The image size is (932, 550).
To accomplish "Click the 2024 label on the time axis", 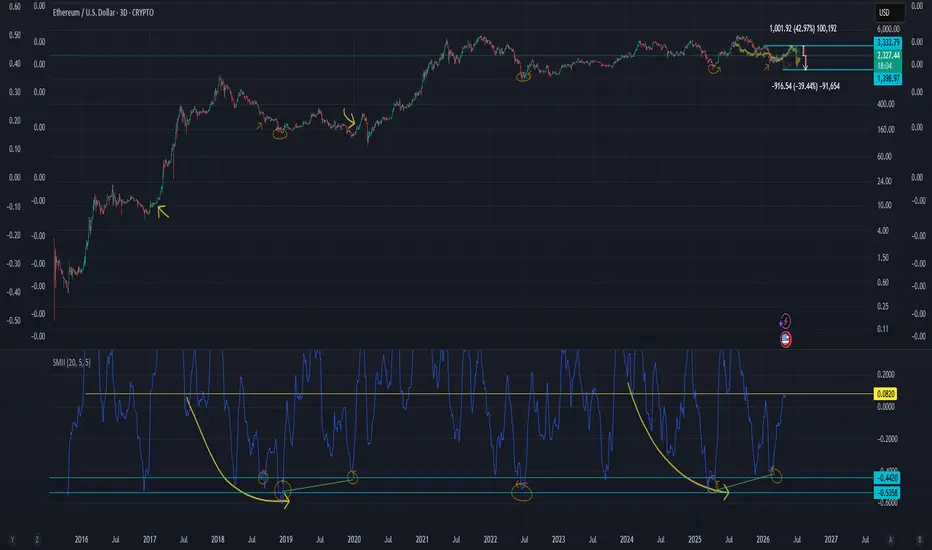I will [626, 539].
